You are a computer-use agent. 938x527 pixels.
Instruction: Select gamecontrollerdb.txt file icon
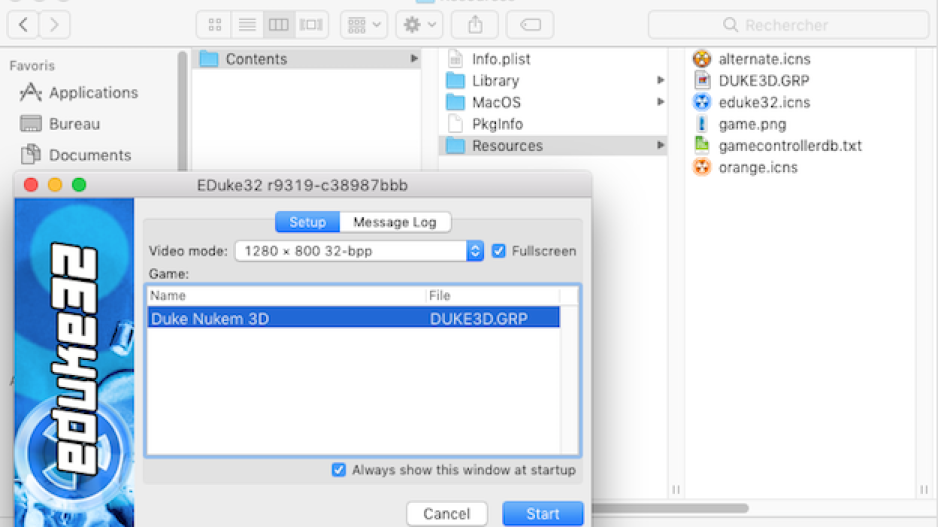[x=702, y=145]
